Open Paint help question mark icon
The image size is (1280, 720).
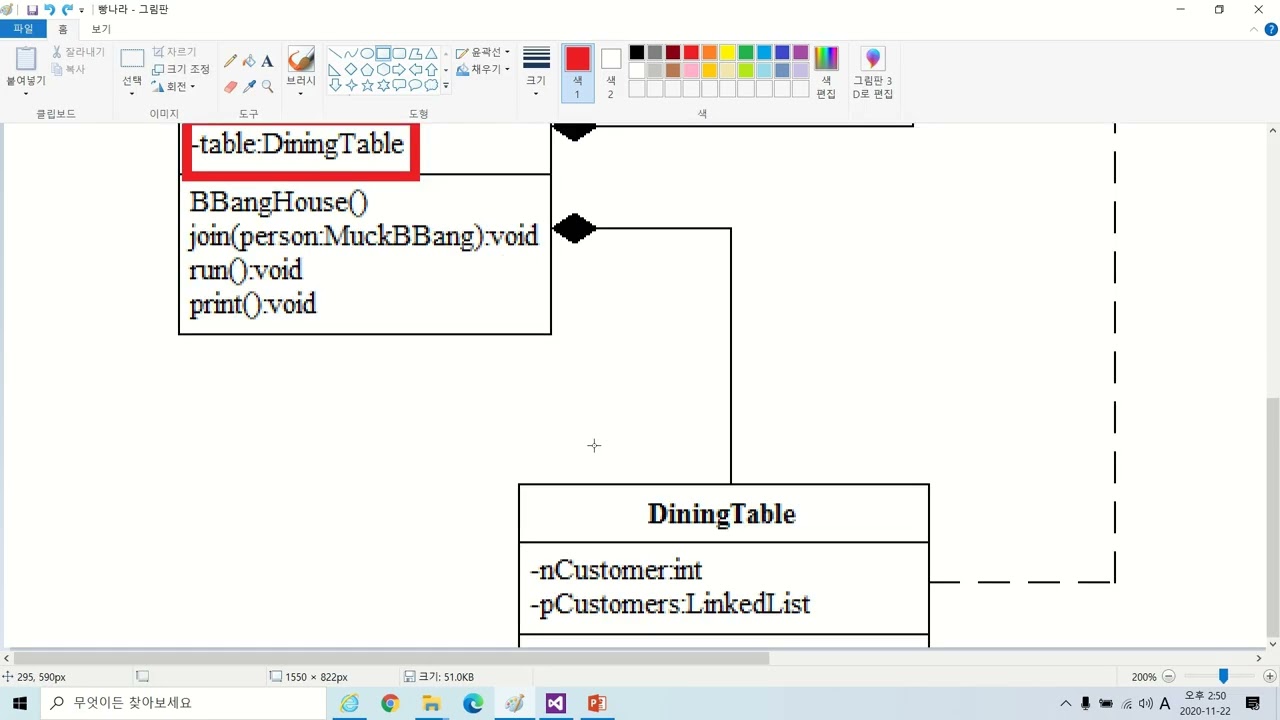coord(1270,30)
